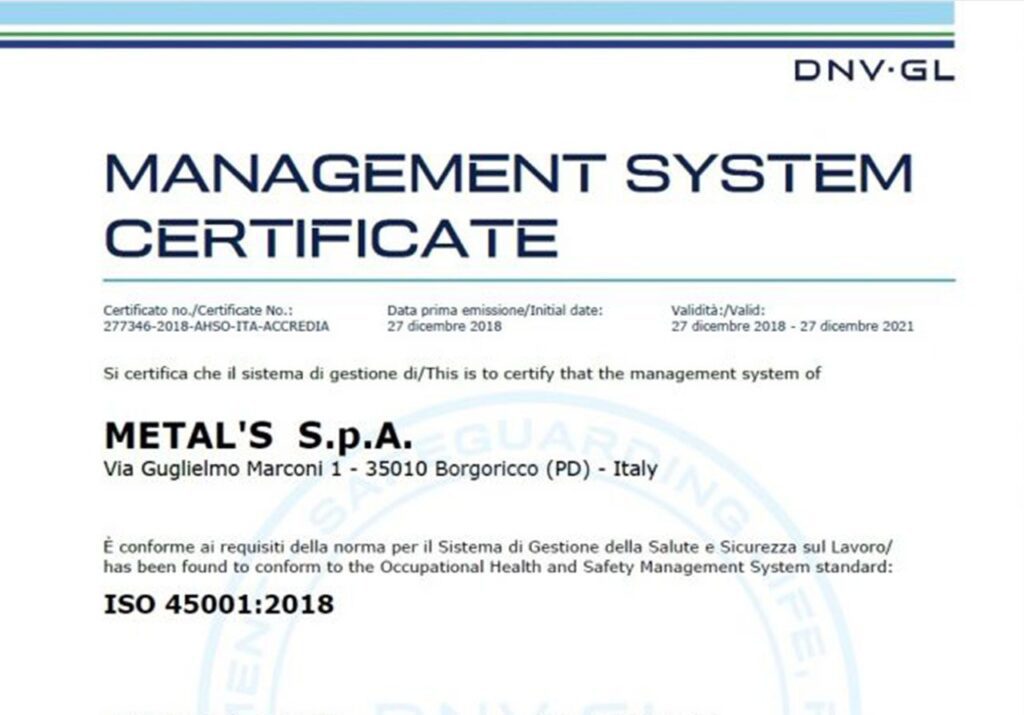Click the 'Si certifica che il sistema' sentence
Screen dimensions: 1024x715
point(462,374)
